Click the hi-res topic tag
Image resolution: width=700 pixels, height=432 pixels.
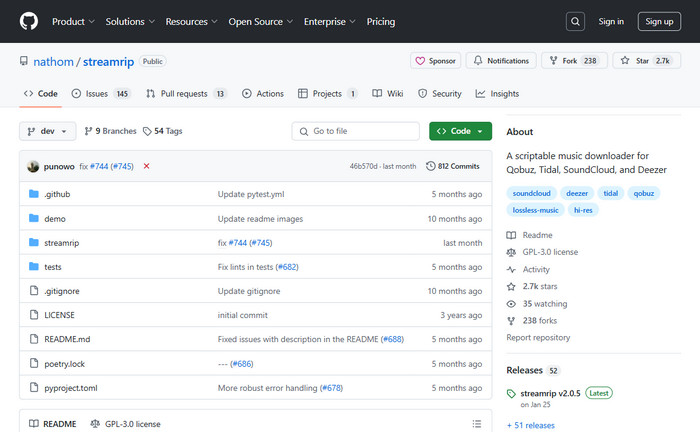click(583, 210)
